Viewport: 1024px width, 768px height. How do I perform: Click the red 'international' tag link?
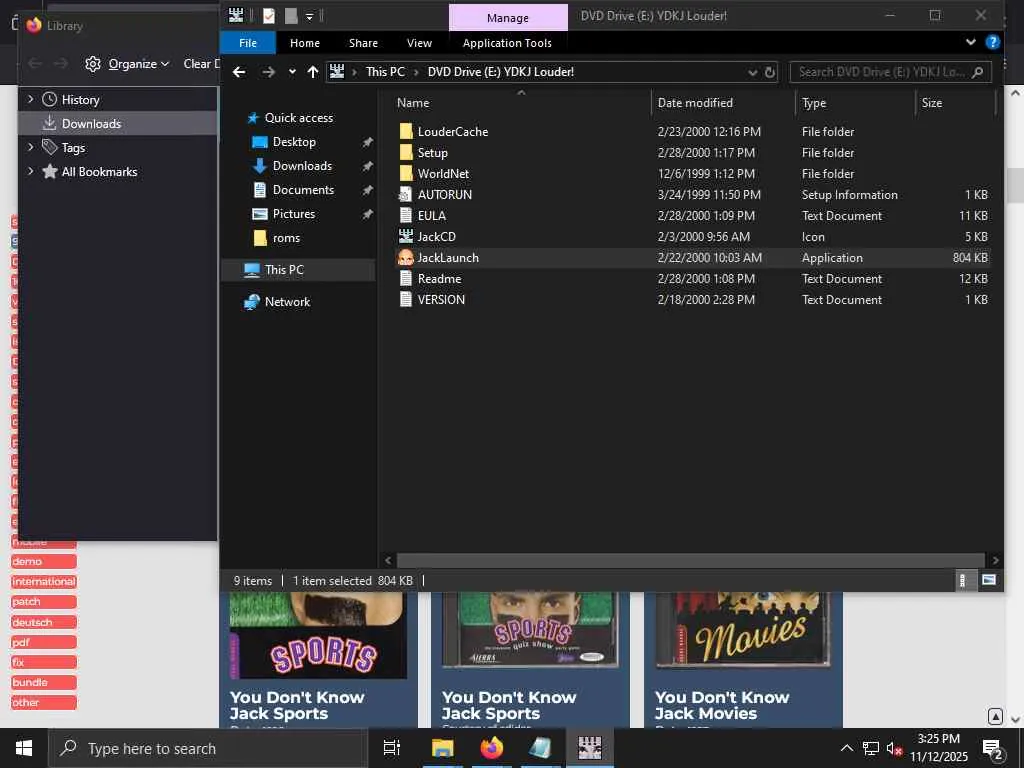tap(44, 582)
